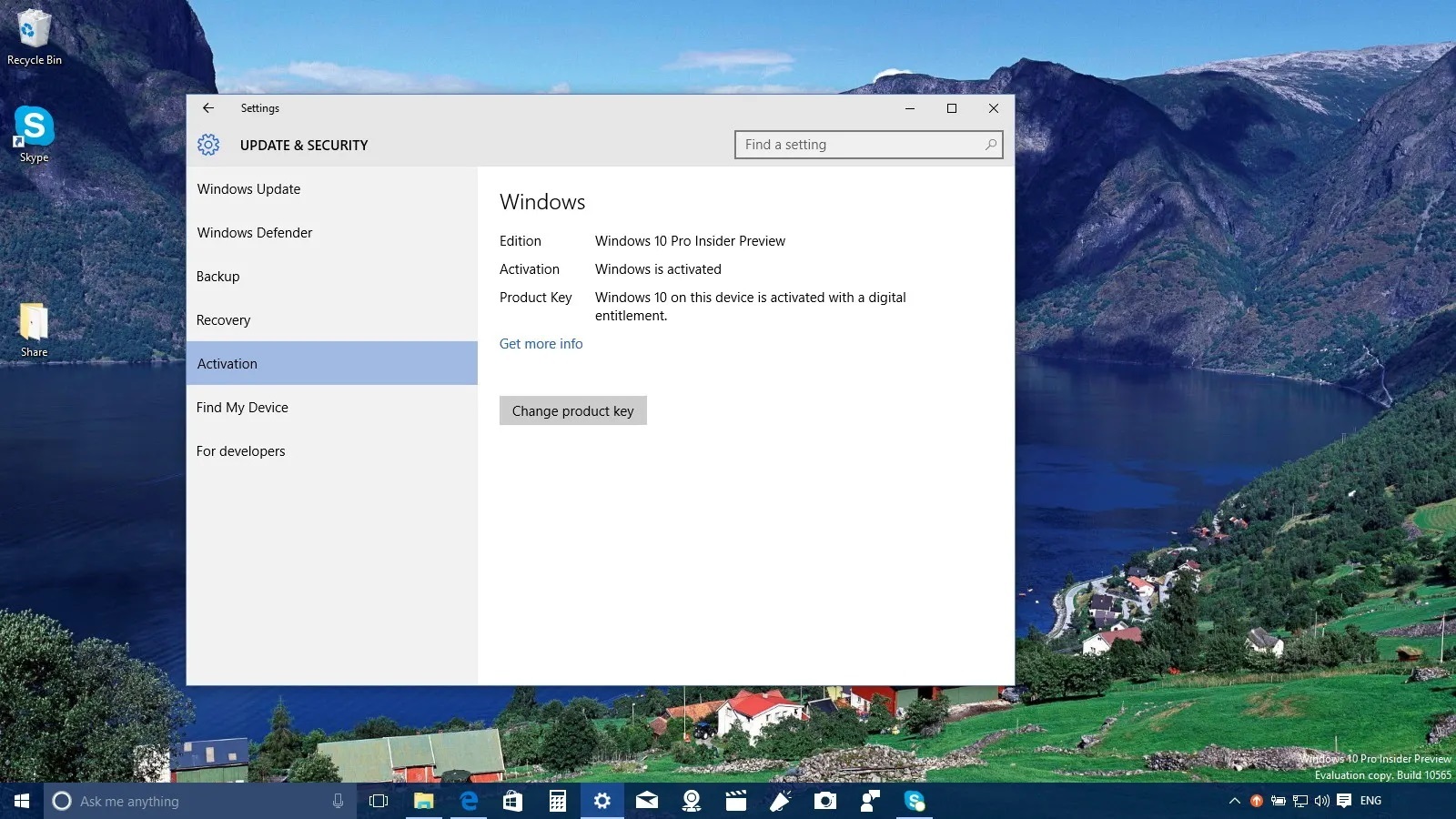Open the Recycle Bin desktop icon
The image size is (1456, 819).
click(x=35, y=37)
